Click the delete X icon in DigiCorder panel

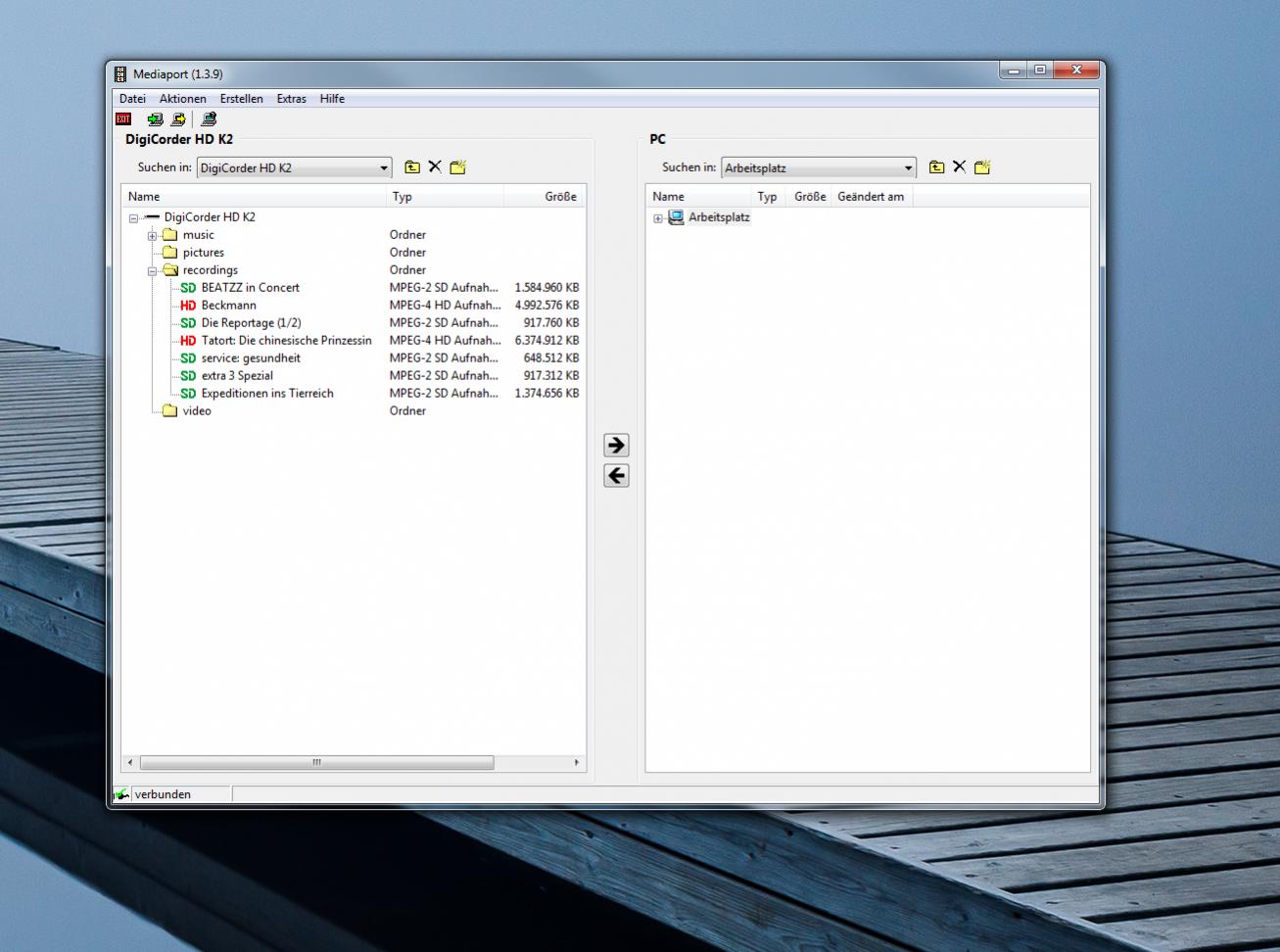coord(435,167)
